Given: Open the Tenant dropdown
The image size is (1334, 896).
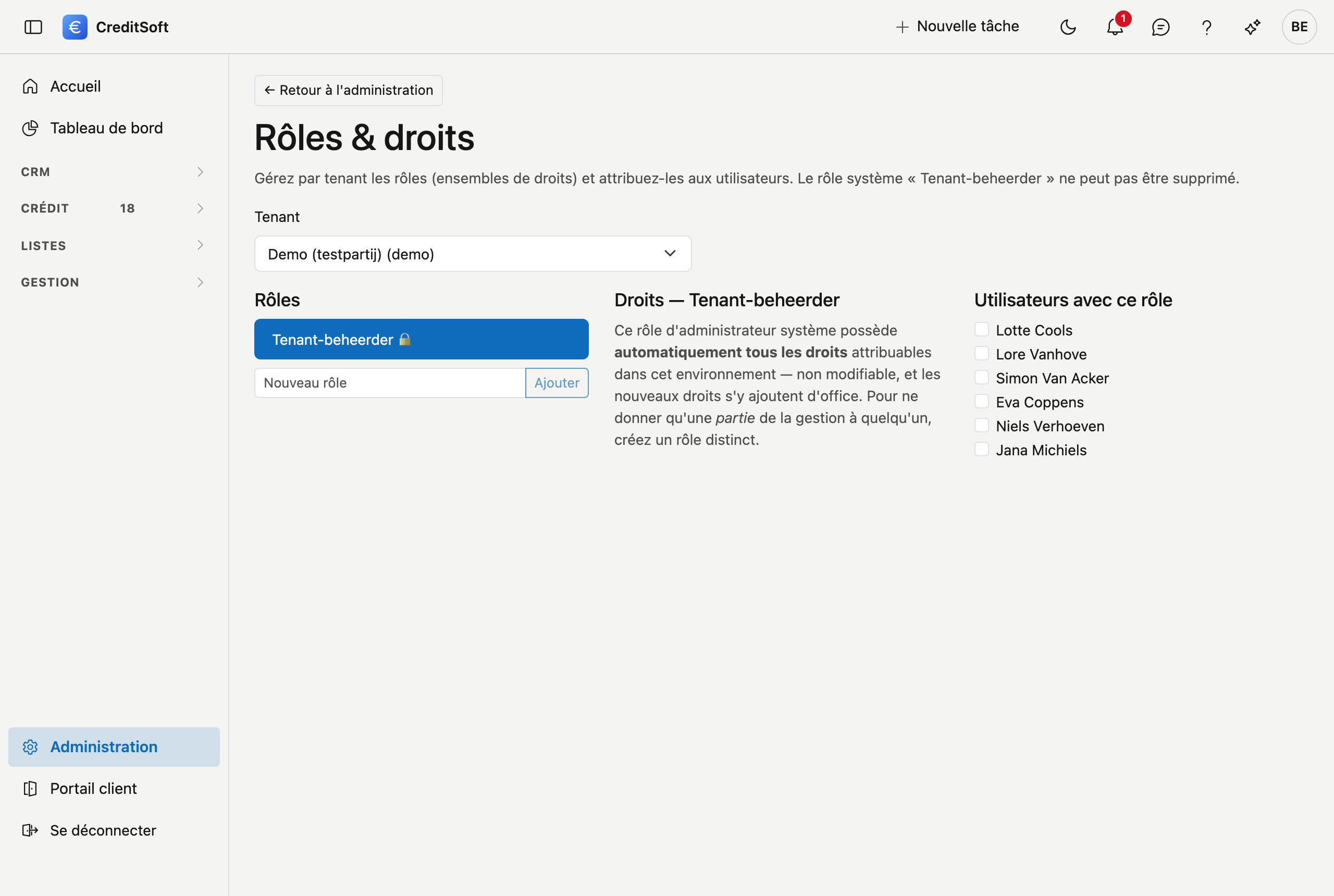Looking at the screenshot, I should click(473, 254).
